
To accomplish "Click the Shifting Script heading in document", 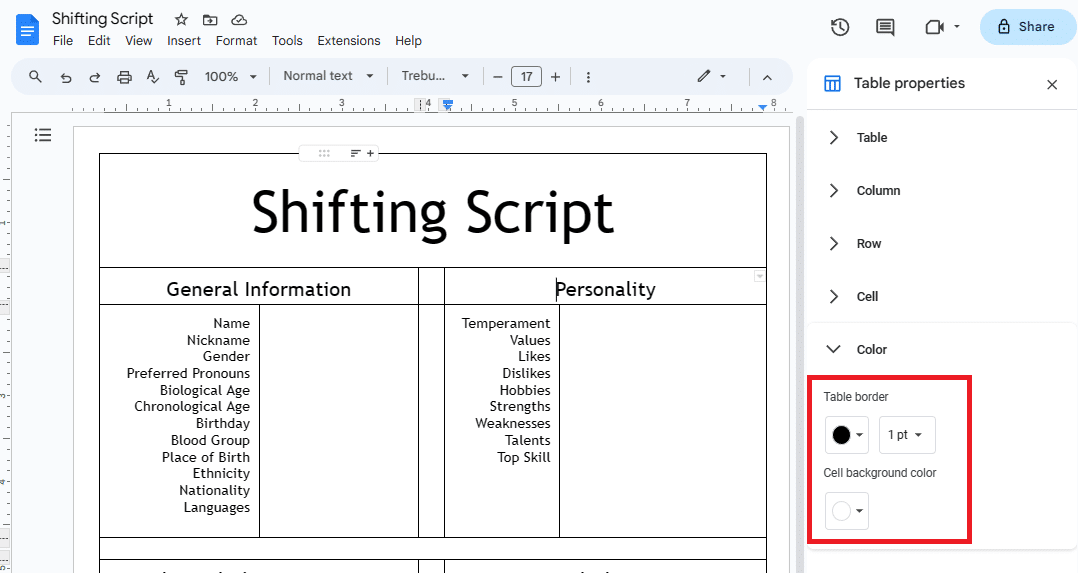I will [432, 213].
